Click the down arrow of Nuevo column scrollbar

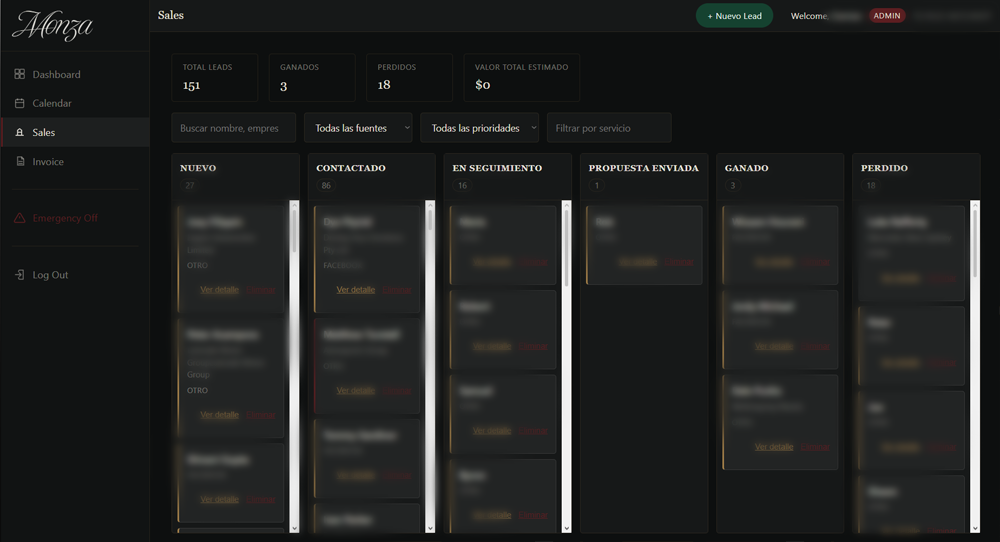pyautogui.click(x=294, y=528)
